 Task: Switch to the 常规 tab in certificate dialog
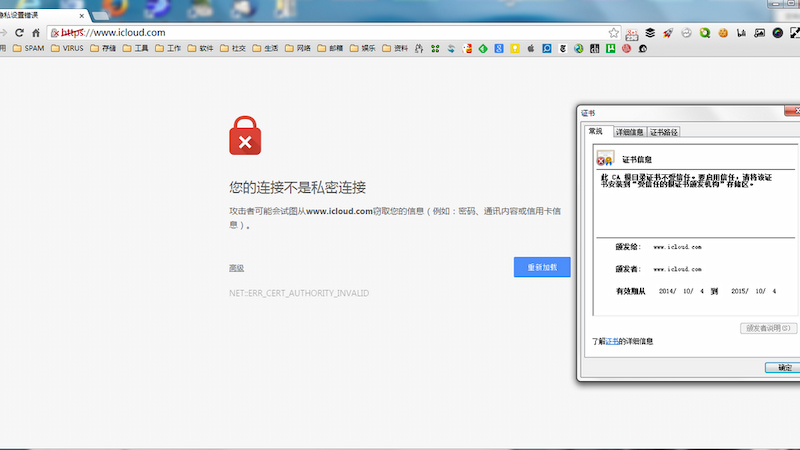(597, 132)
